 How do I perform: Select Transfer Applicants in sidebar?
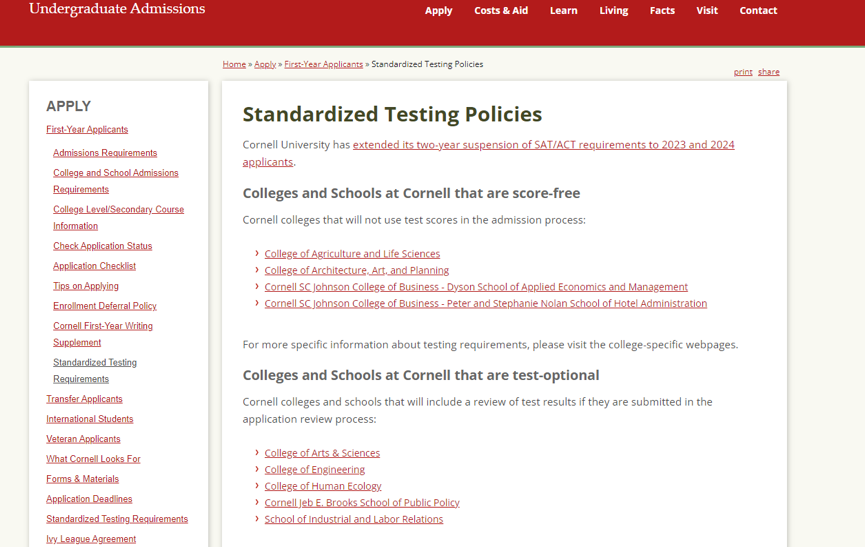coord(84,399)
